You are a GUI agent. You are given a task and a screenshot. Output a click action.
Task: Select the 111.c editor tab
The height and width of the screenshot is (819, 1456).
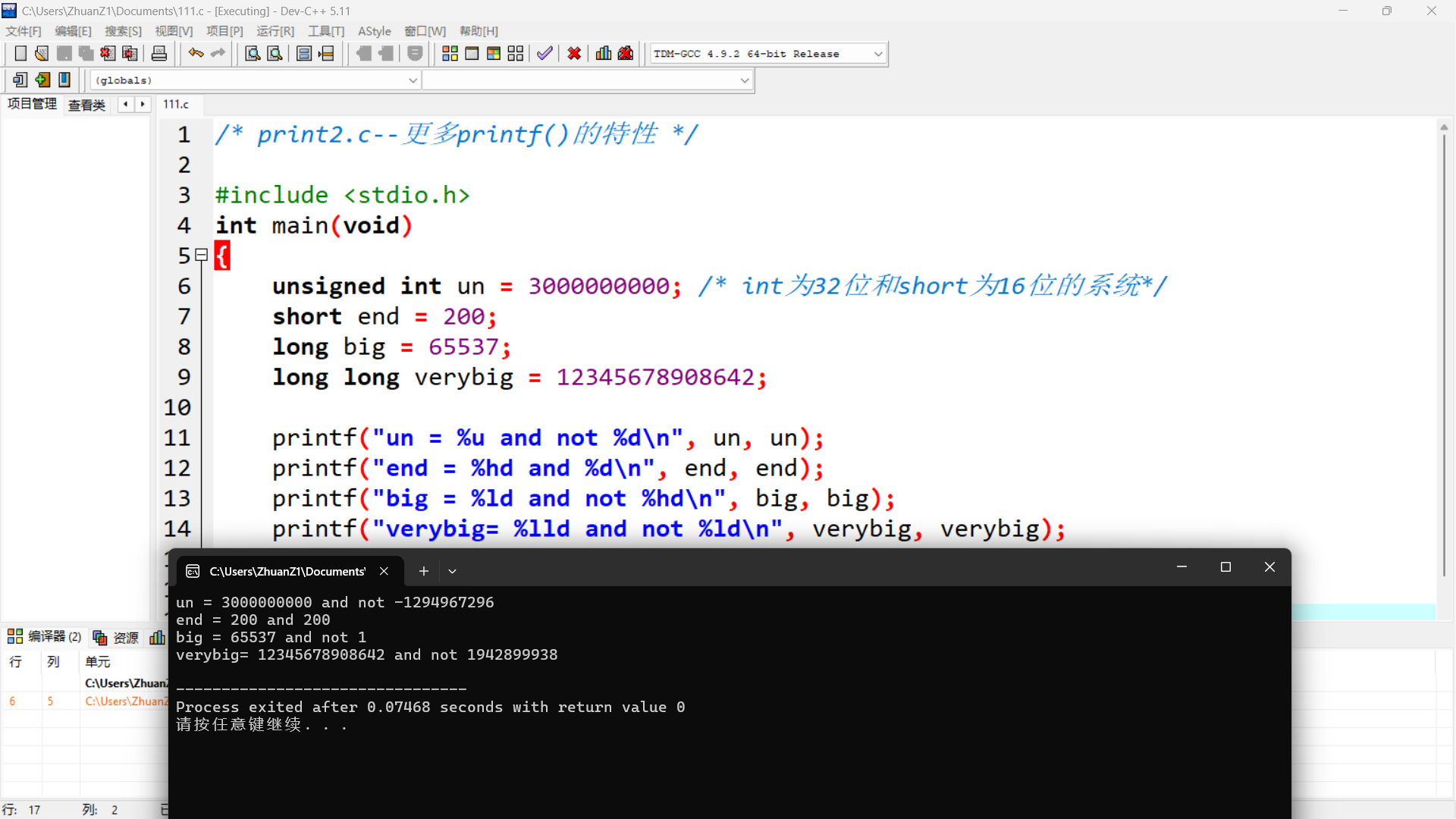pyautogui.click(x=176, y=105)
